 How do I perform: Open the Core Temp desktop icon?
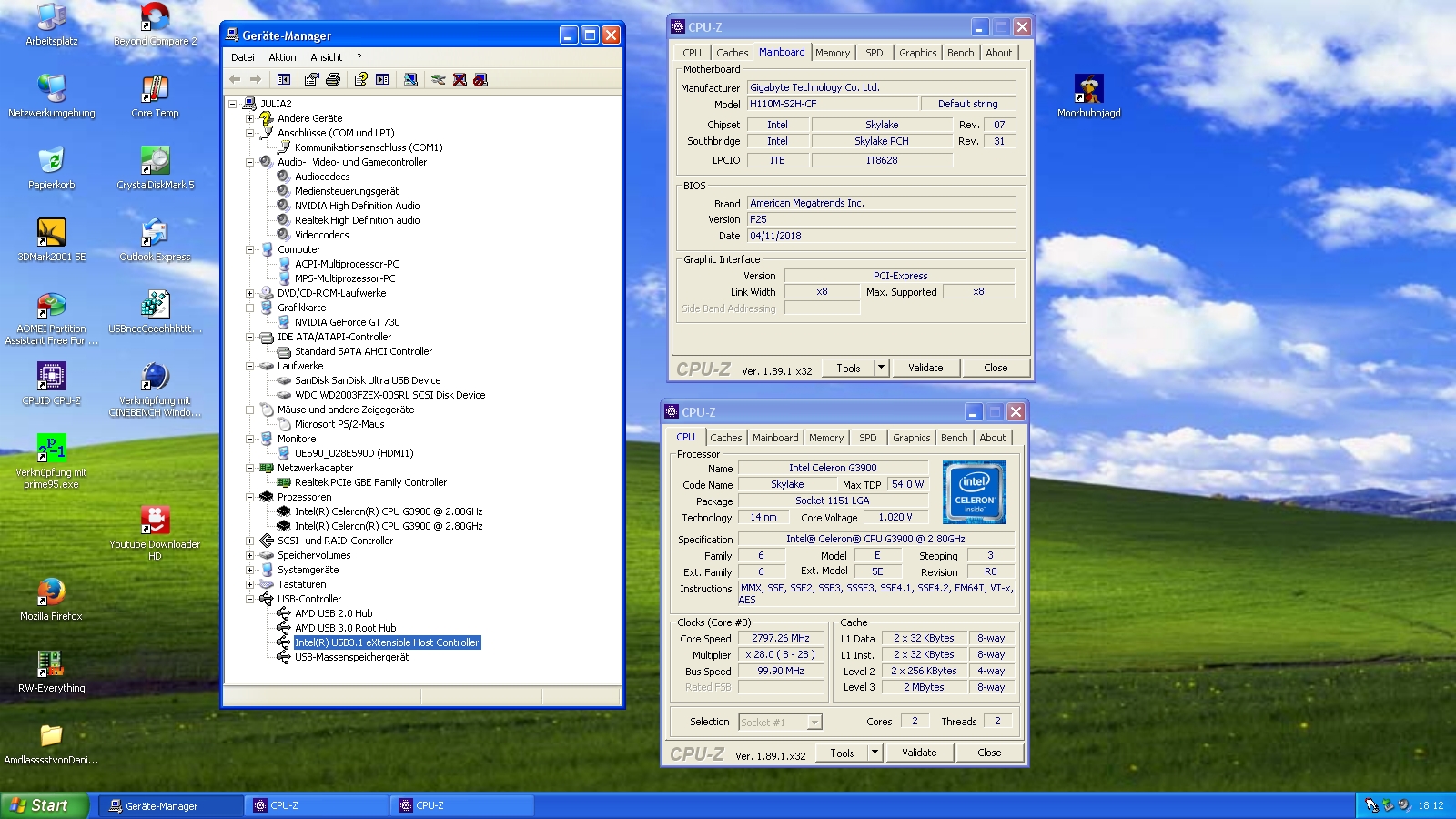click(155, 96)
